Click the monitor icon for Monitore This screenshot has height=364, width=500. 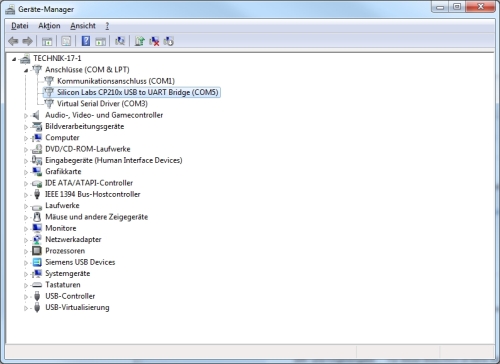pos(37,228)
